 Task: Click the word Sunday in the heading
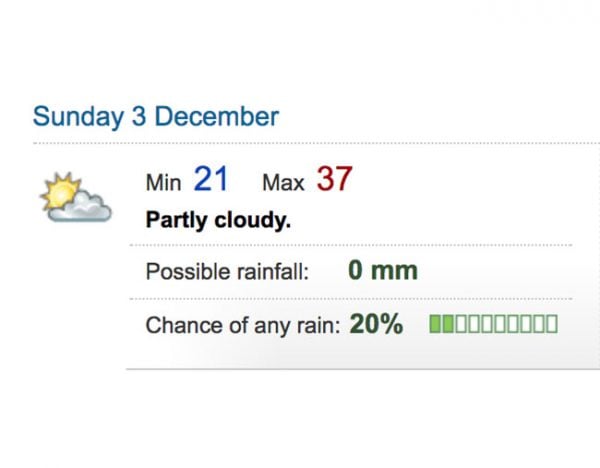pyautogui.click(x=78, y=117)
